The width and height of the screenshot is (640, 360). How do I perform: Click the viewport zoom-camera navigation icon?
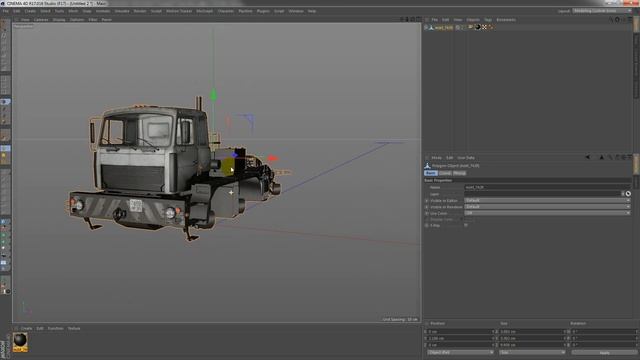[407, 19]
